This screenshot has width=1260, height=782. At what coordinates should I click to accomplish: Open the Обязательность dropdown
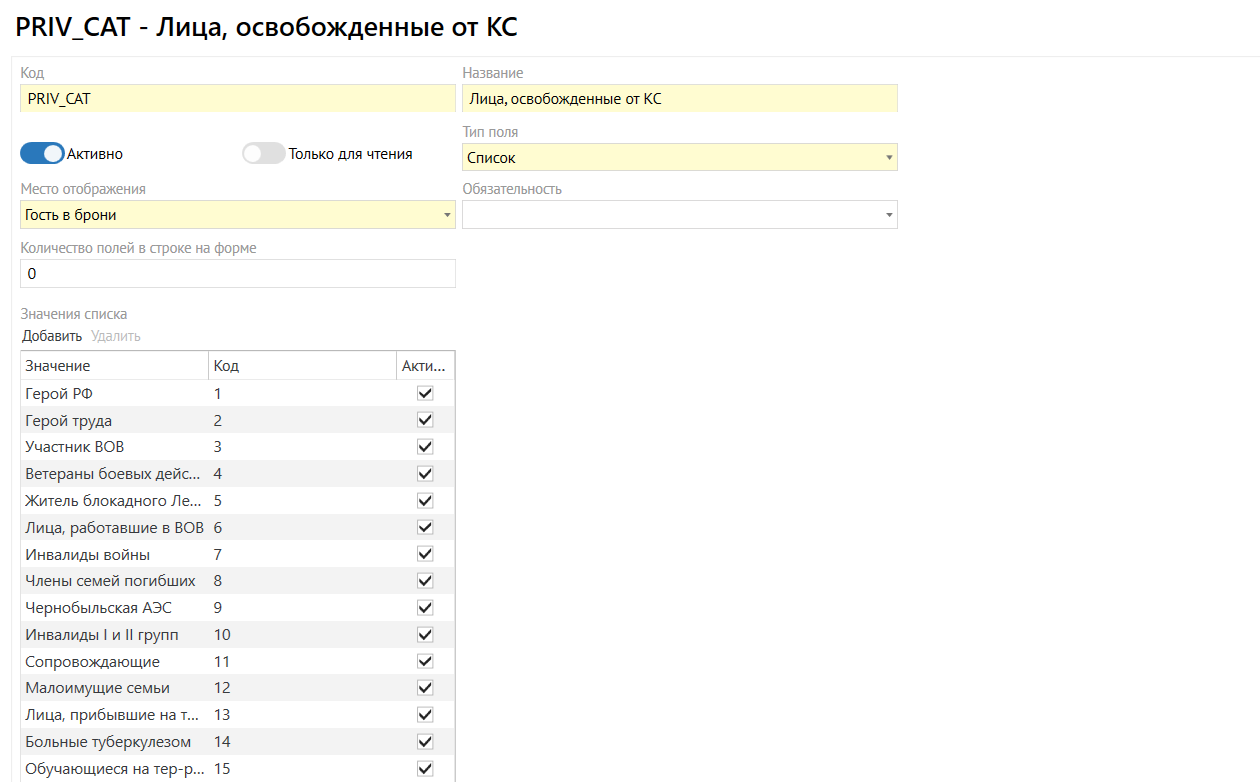[x=680, y=215]
